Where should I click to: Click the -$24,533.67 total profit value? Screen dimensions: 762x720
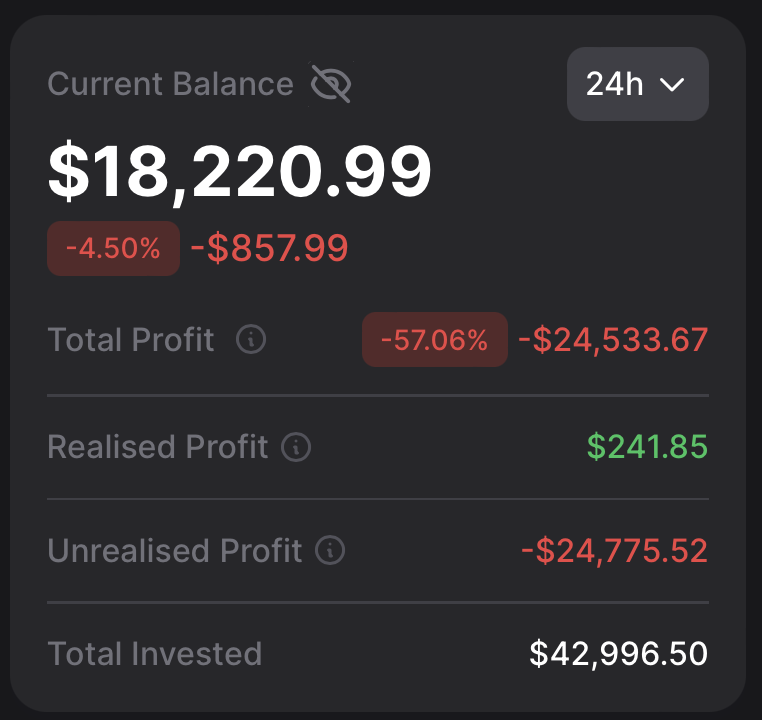click(613, 340)
